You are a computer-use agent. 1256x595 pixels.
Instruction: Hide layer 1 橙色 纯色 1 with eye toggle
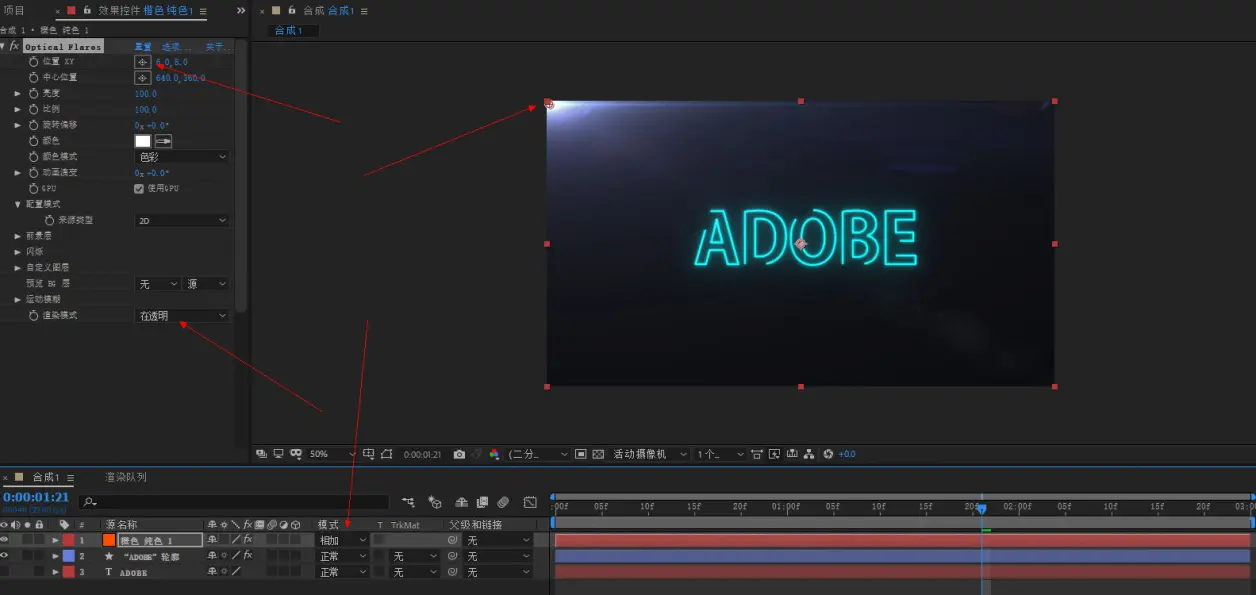(x=5, y=540)
